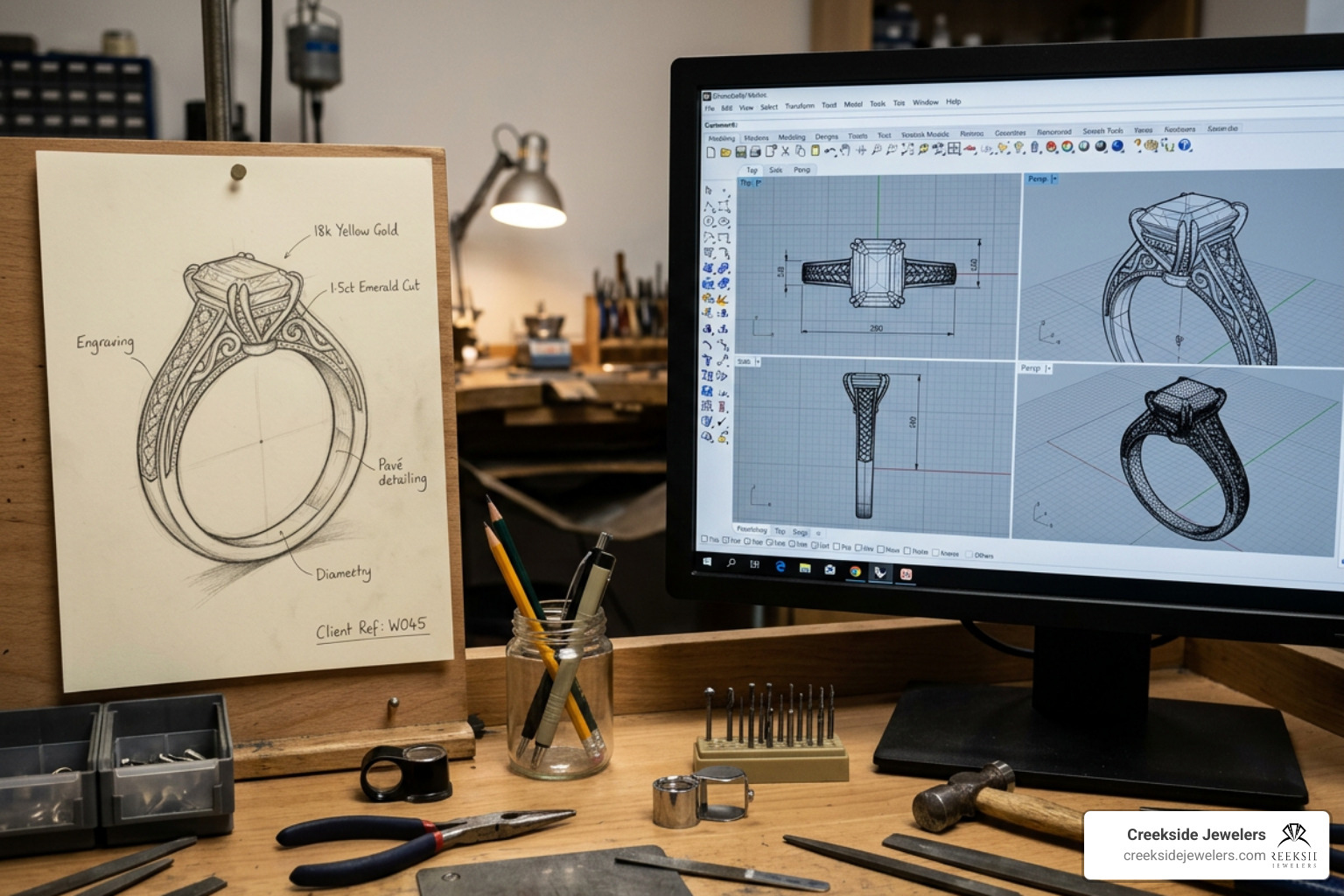Viewport: 1344px width, 896px height.
Task: Select the Degns toolbar tab
Action: coord(827,136)
